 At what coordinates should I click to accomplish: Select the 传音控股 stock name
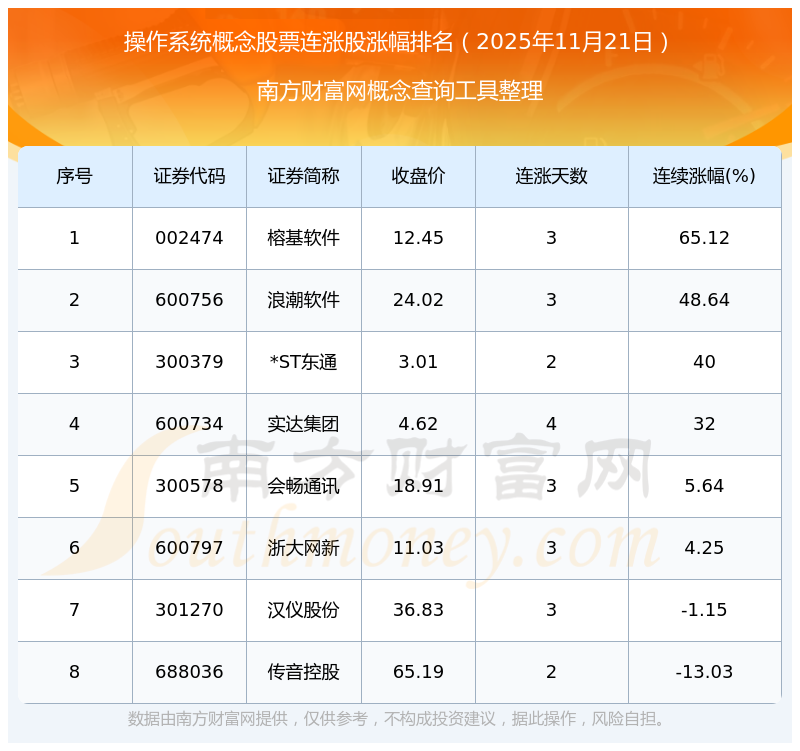click(303, 672)
